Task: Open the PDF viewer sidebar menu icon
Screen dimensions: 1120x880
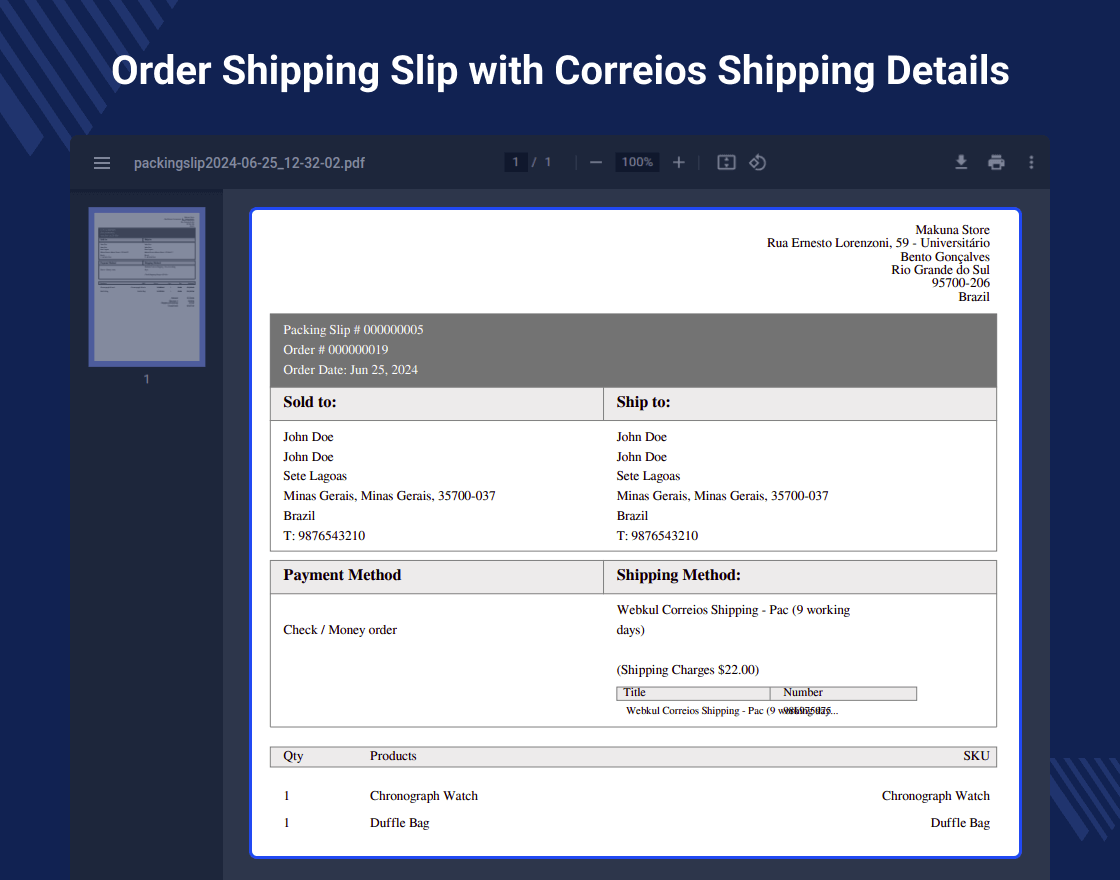Action: 102,163
